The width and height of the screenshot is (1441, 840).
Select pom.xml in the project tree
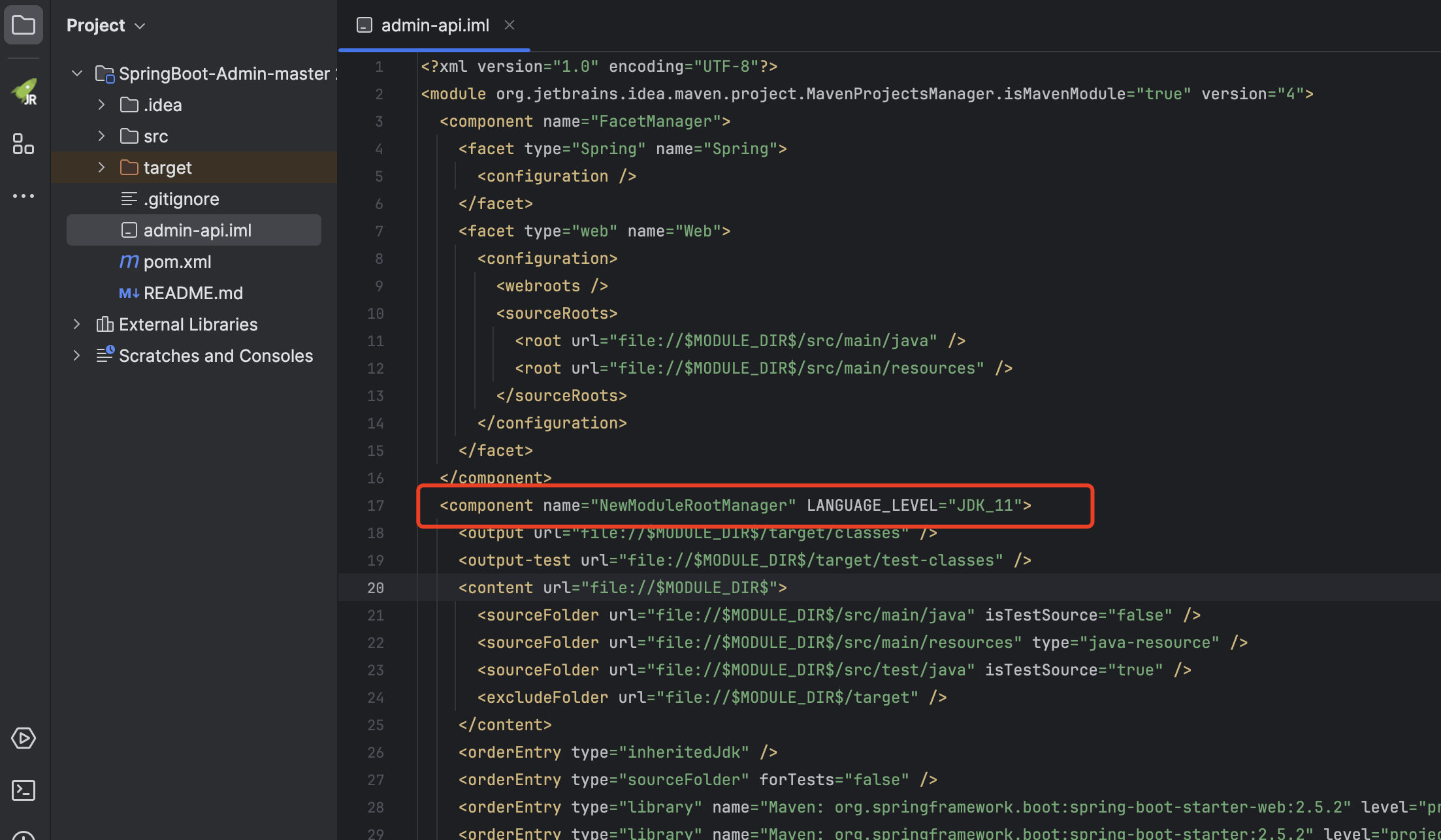click(194, 261)
